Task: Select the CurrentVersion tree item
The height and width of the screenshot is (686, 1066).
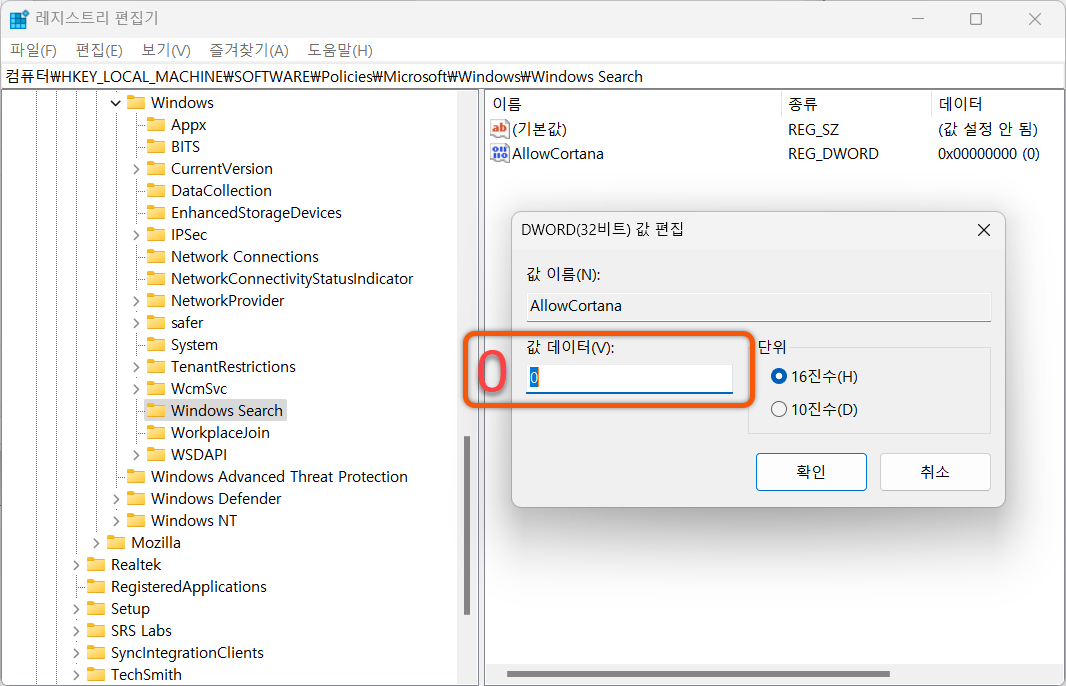Action: point(222,169)
